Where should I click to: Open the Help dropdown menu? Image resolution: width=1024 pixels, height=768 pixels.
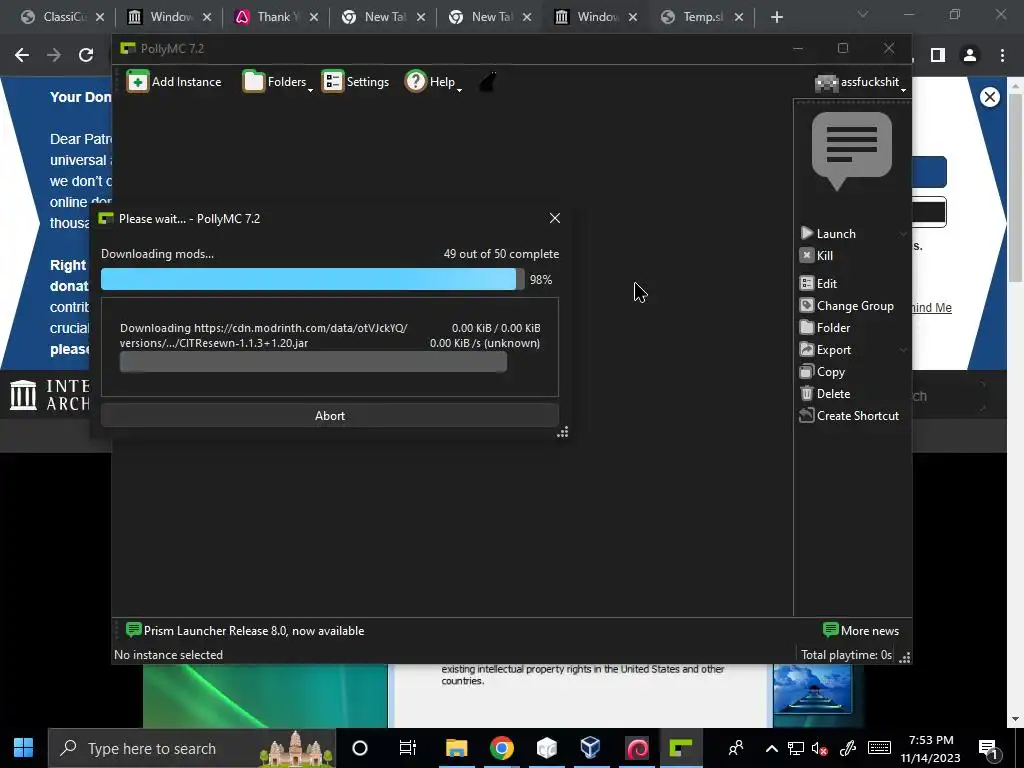tap(433, 82)
